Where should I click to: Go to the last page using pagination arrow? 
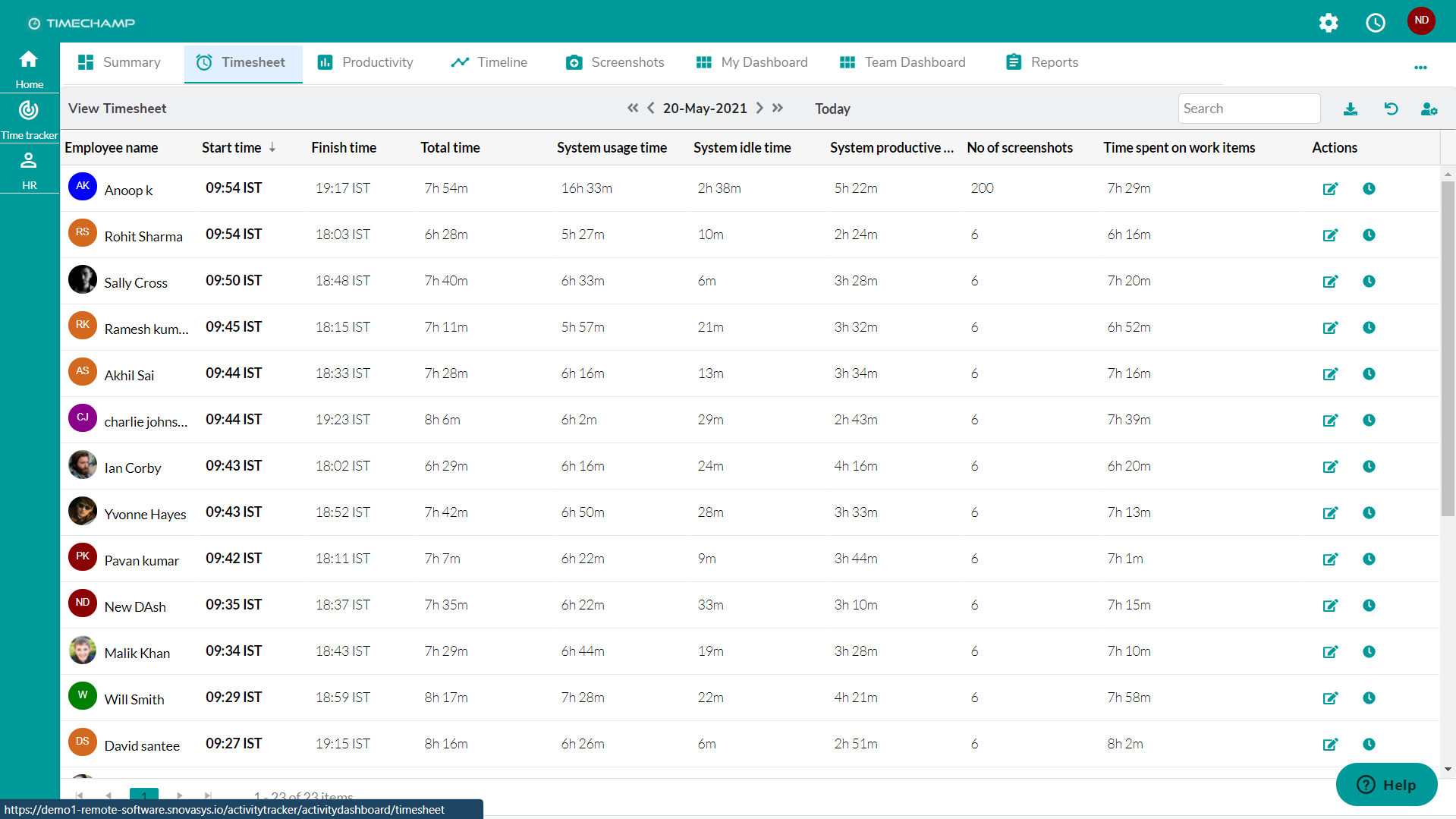[x=207, y=796]
